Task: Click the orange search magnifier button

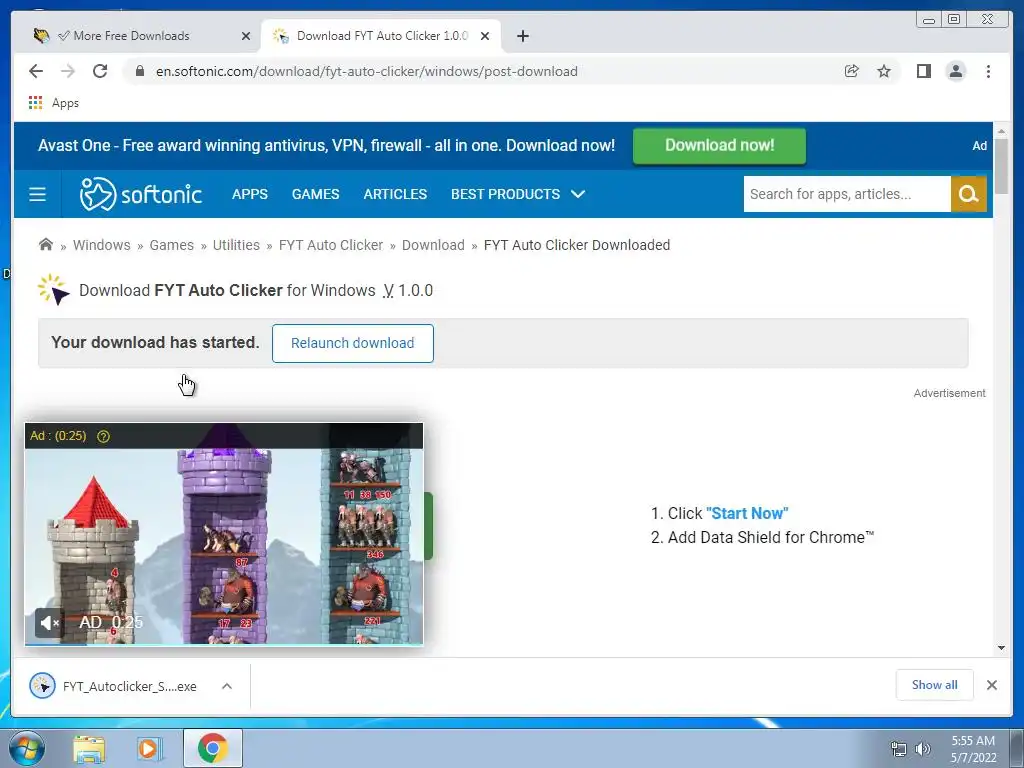Action: click(x=968, y=194)
